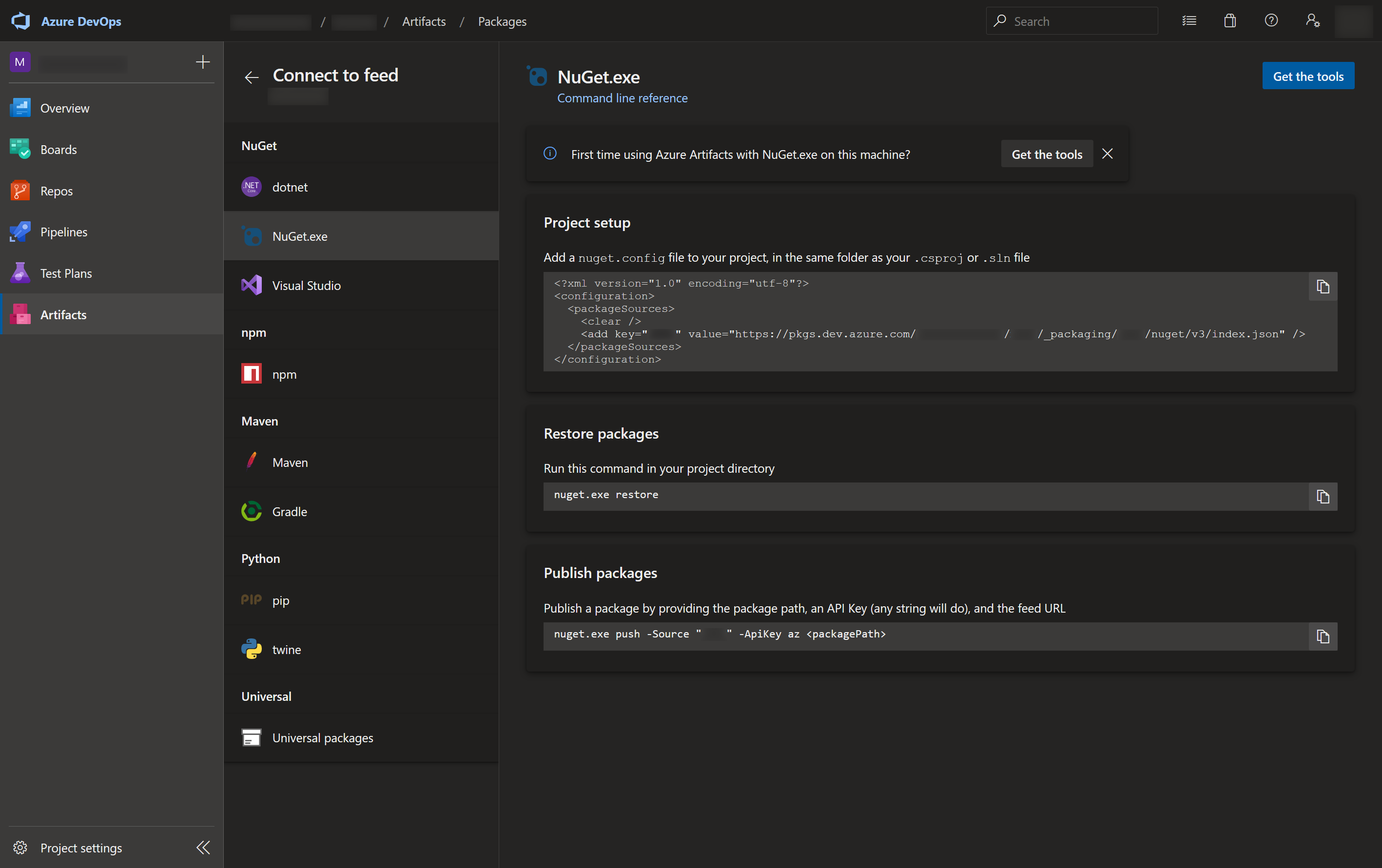Click the user profile avatar
Viewport: 1382px width, 868px height.
(x=1354, y=21)
